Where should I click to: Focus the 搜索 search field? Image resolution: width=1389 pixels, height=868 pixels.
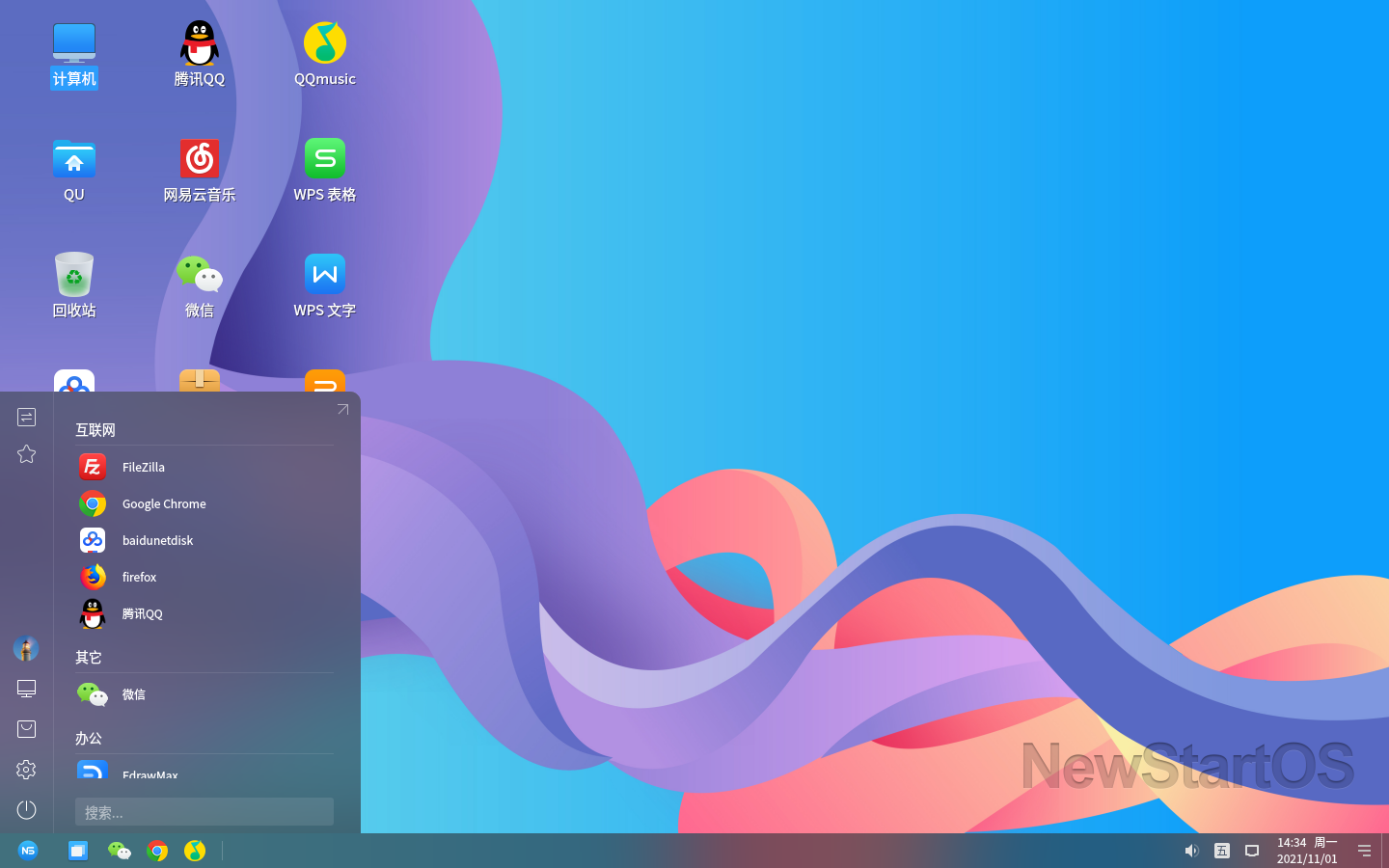tap(204, 812)
